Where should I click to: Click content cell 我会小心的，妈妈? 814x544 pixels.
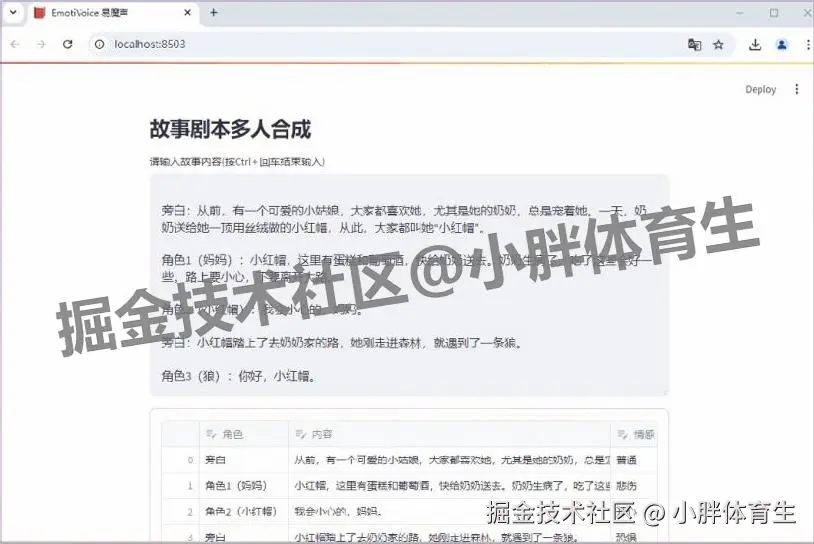pyautogui.click(x=450, y=512)
